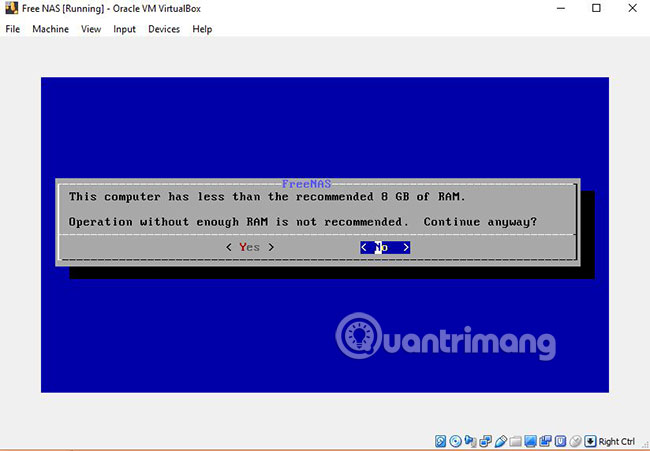
Task: Open the Help menu
Action: click(x=202, y=29)
